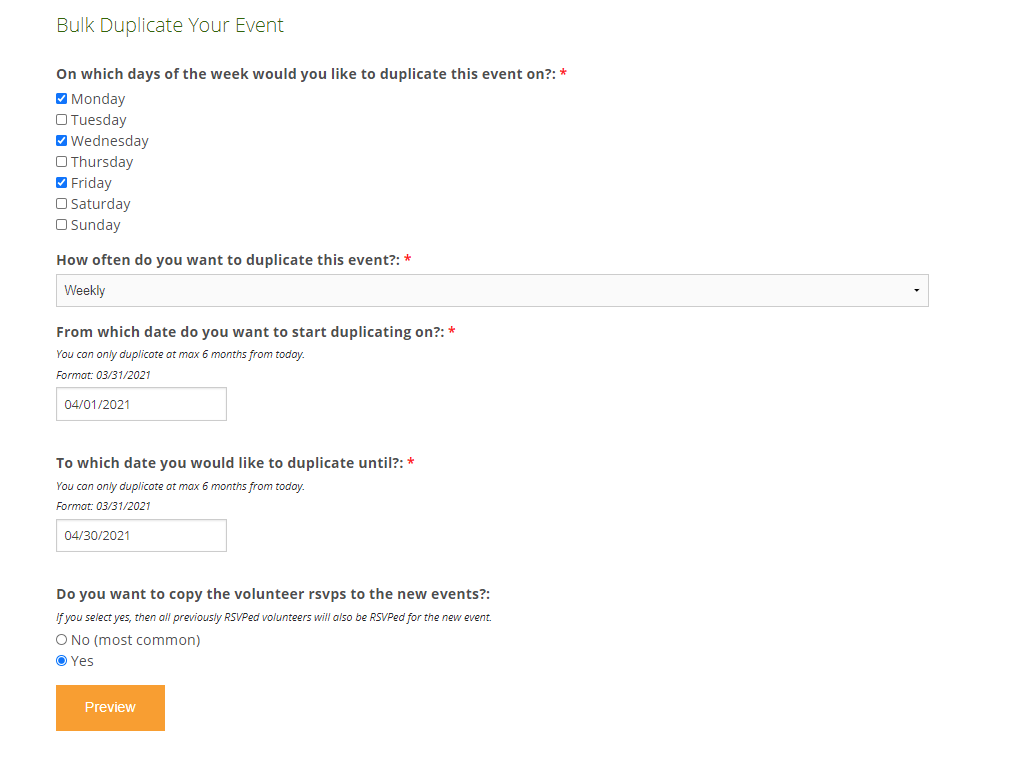Uncheck the Monday checkbox

(62, 99)
